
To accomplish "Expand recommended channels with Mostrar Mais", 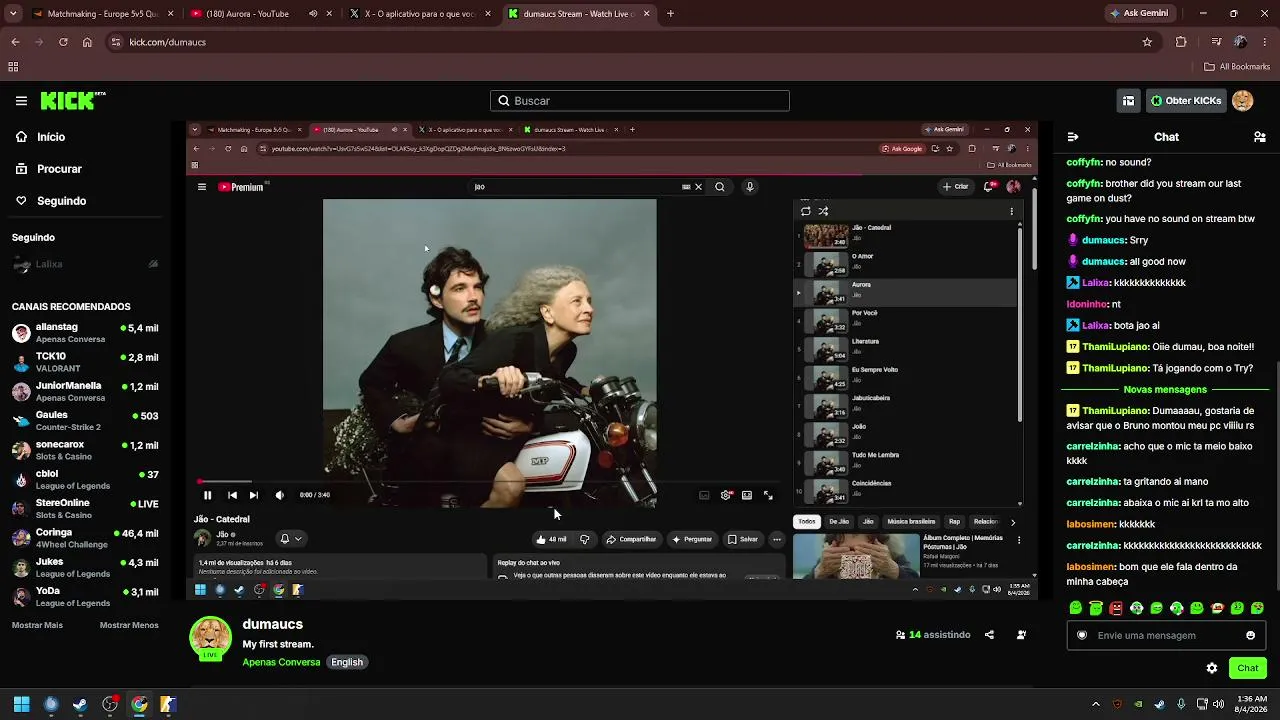I will point(37,625).
